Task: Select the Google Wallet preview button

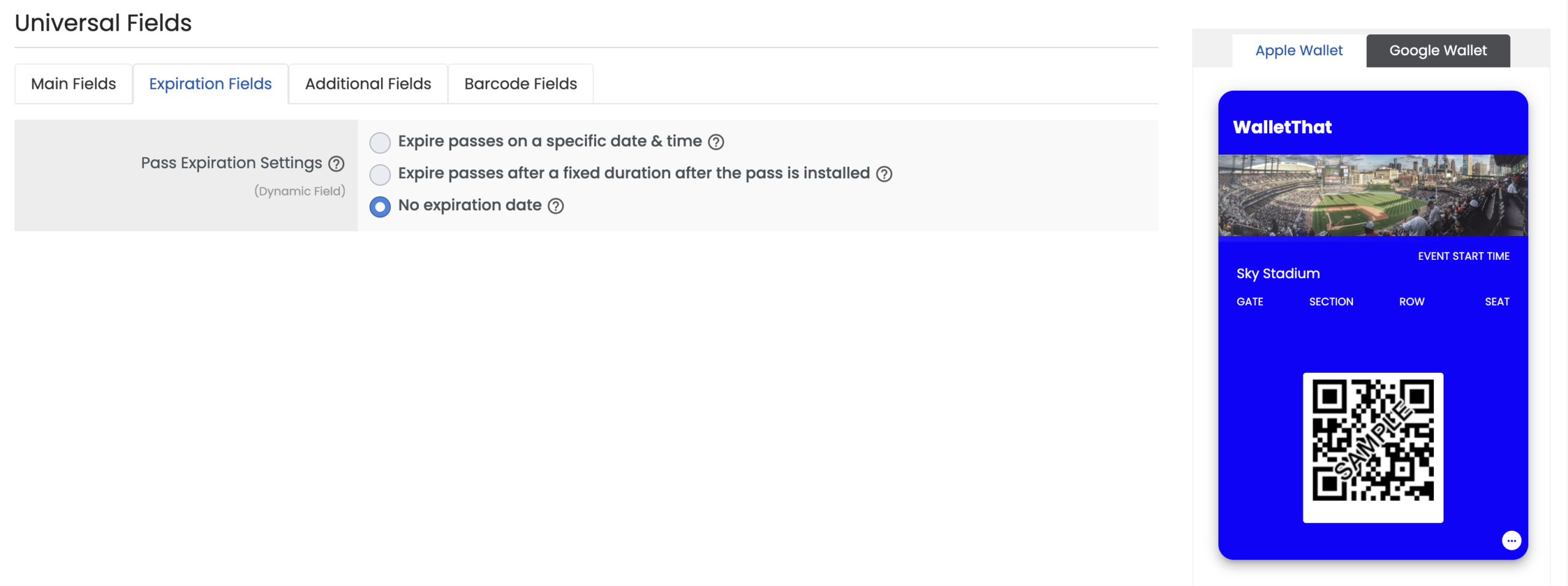Action: pos(1438,50)
